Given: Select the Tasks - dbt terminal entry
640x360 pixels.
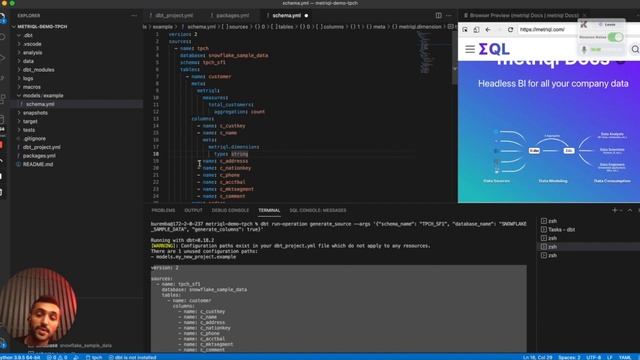Looking at the screenshot, I should pyautogui.click(x=561, y=229).
